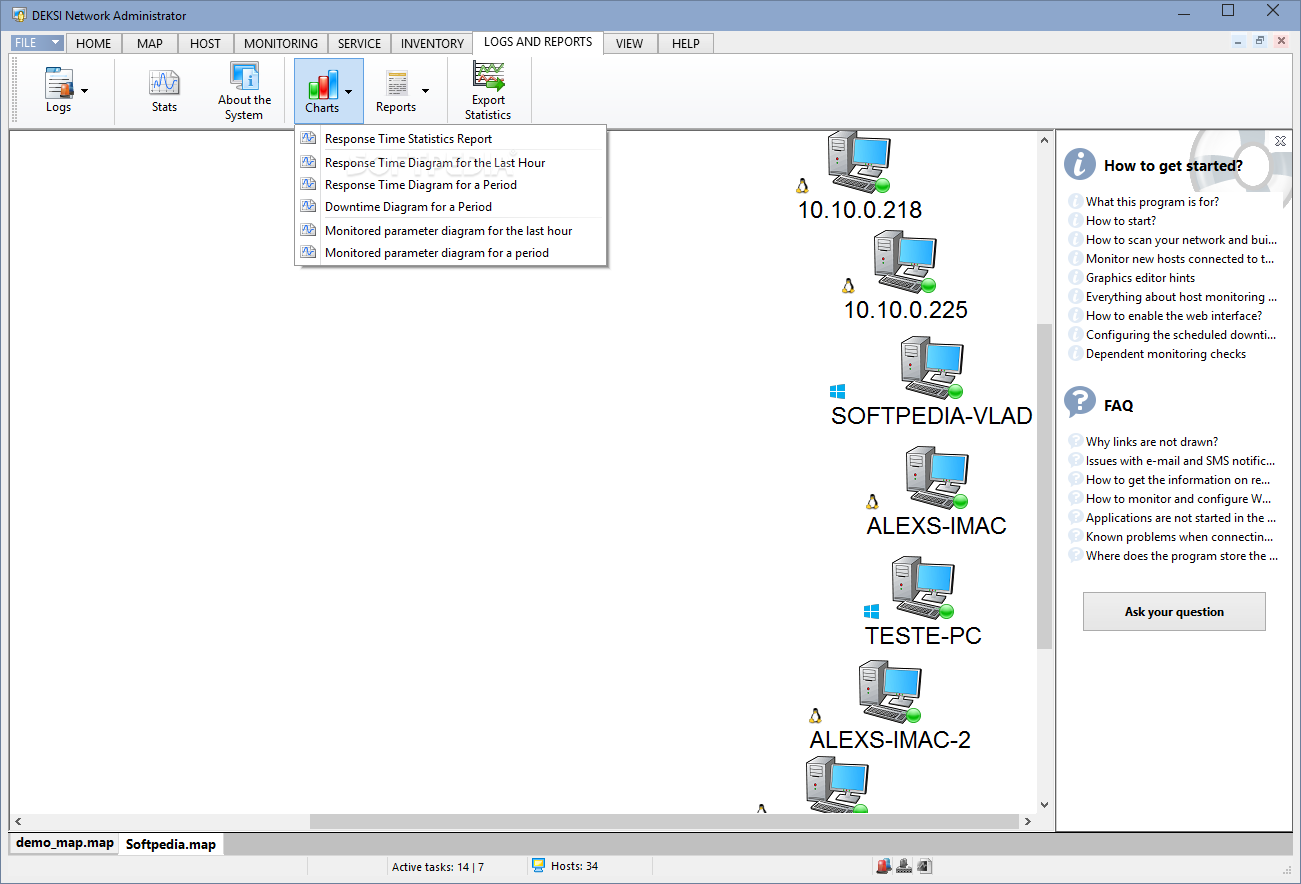Choose Monitored parameter diagram for a period
Viewport: 1301px width, 884px height.
451,252
